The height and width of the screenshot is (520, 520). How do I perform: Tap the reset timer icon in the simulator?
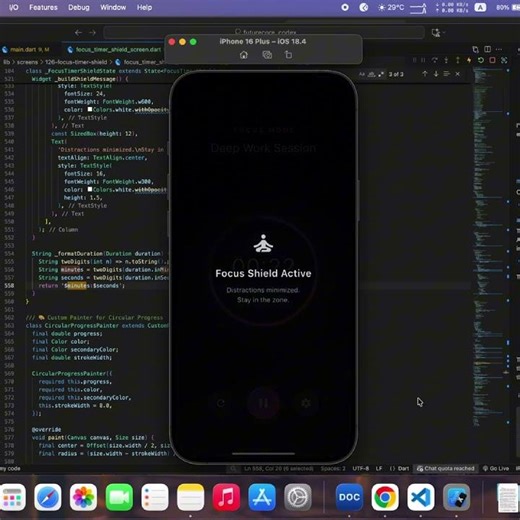point(221,403)
